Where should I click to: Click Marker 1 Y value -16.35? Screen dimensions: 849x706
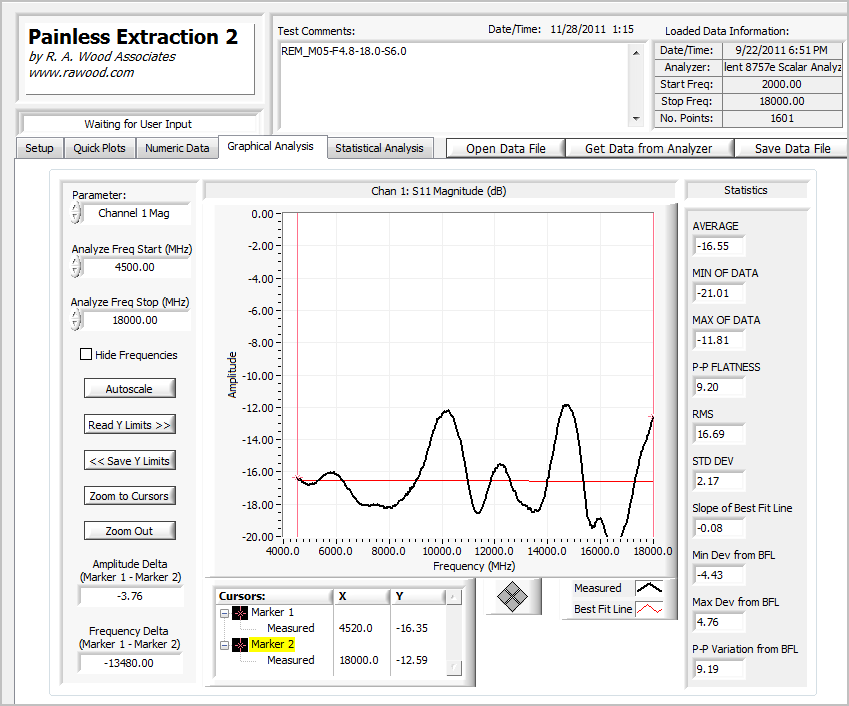[x=412, y=628]
